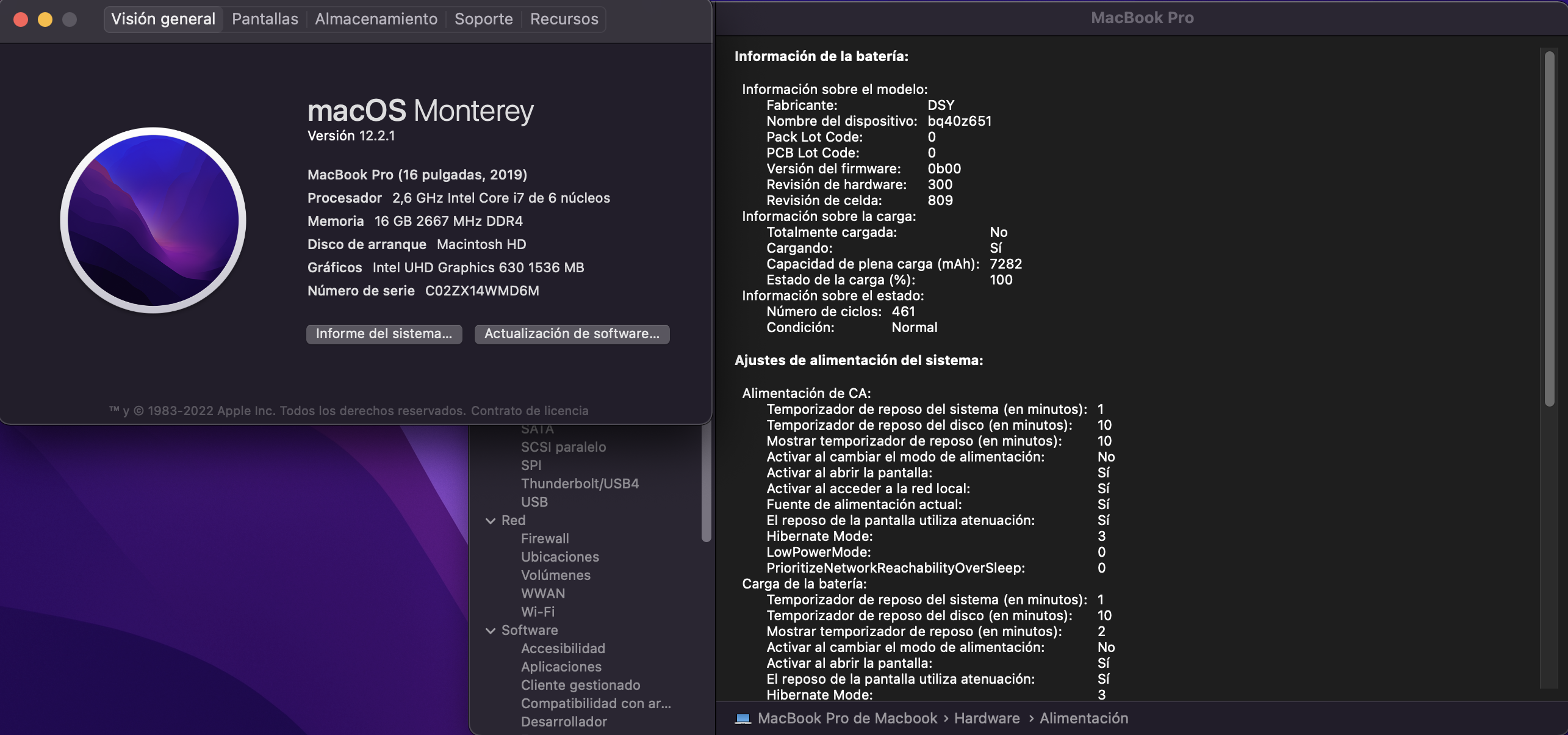The image size is (1568, 735).
Task: Click the Condición value Normal
Action: click(x=914, y=327)
